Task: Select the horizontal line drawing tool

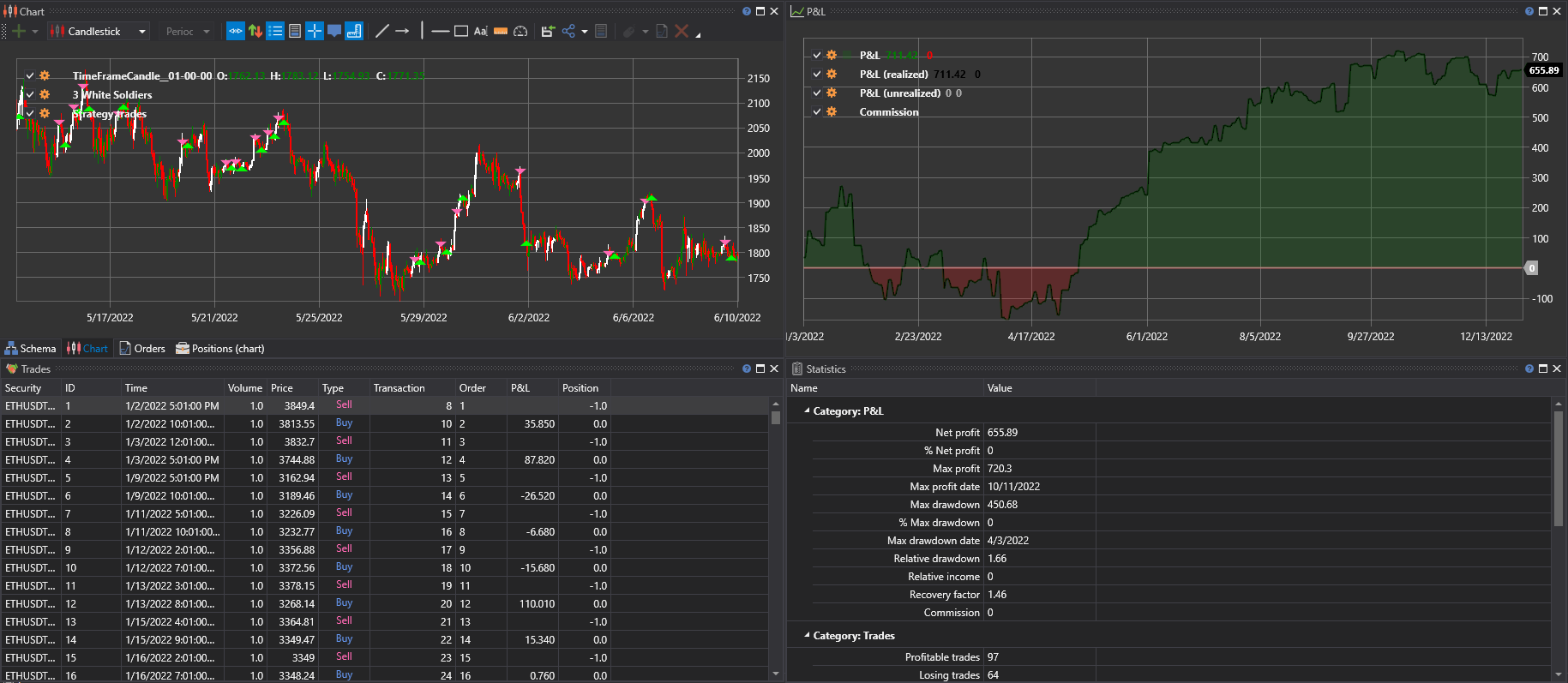Action: (441, 31)
